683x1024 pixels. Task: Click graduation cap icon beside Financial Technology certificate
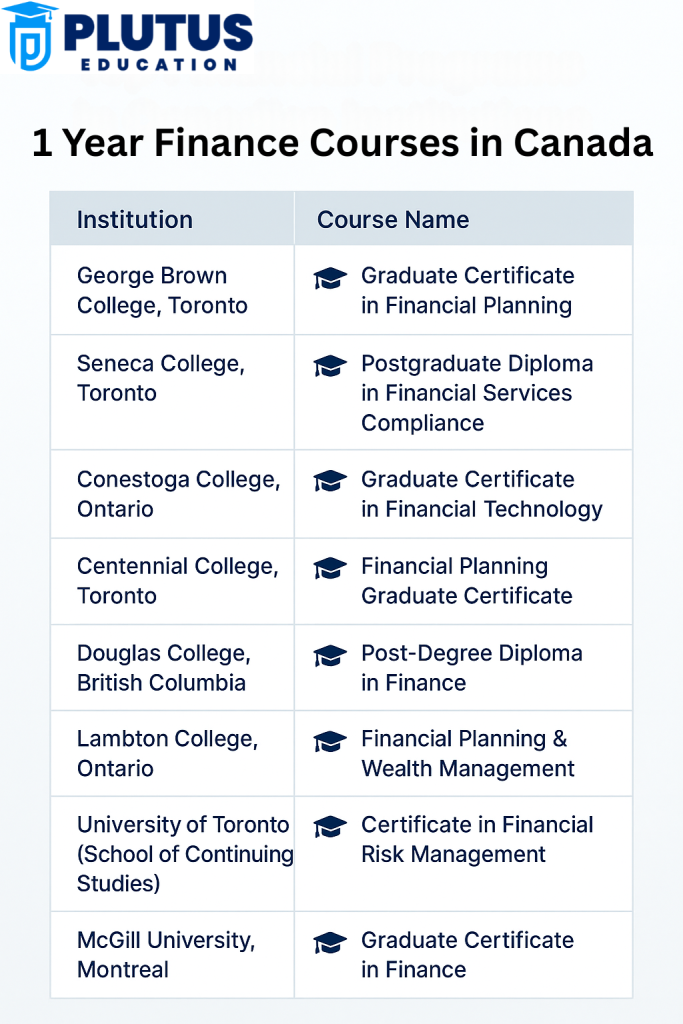coord(330,481)
